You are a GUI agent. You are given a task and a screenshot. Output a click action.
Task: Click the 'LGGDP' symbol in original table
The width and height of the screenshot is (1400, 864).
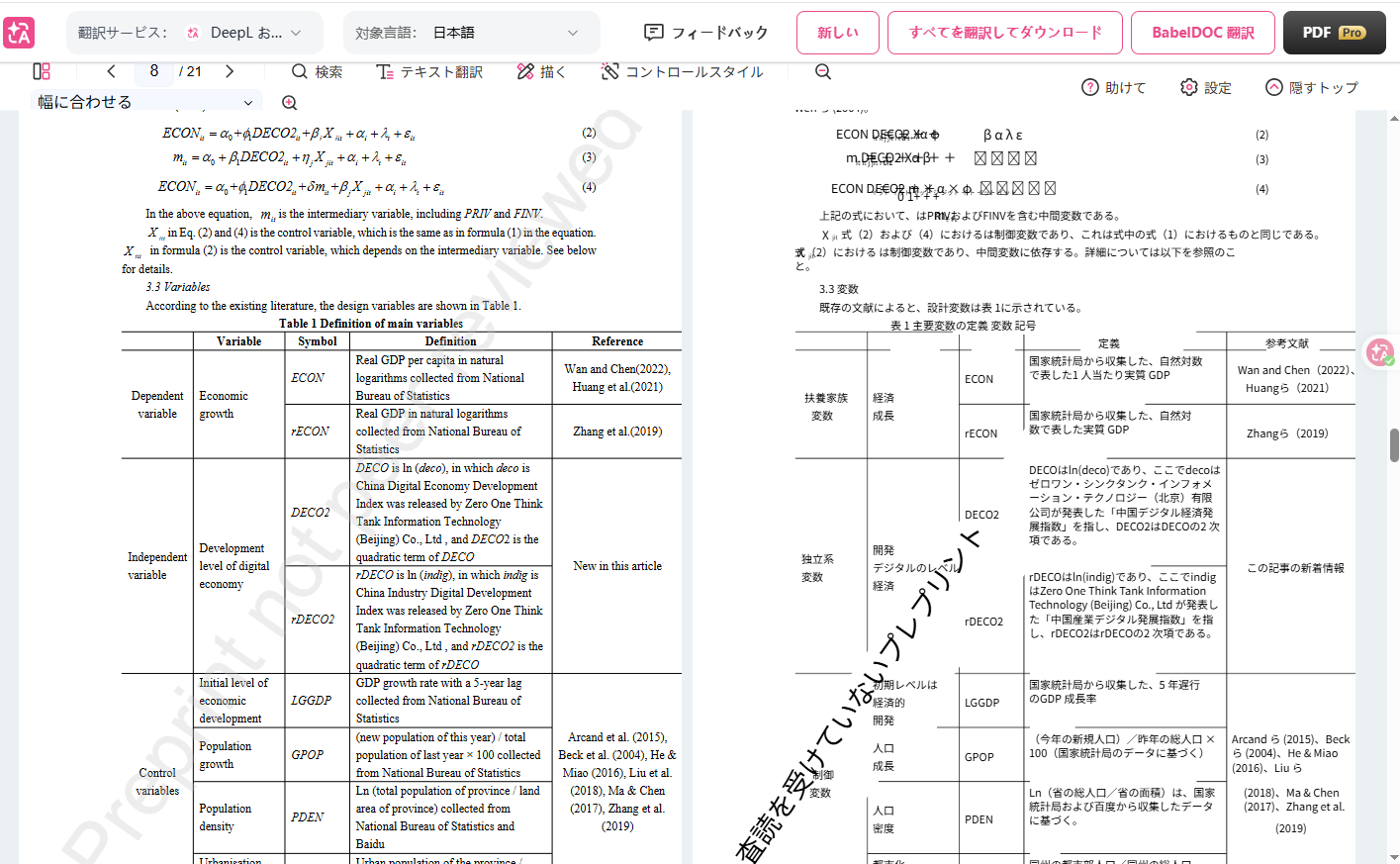point(311,701)
